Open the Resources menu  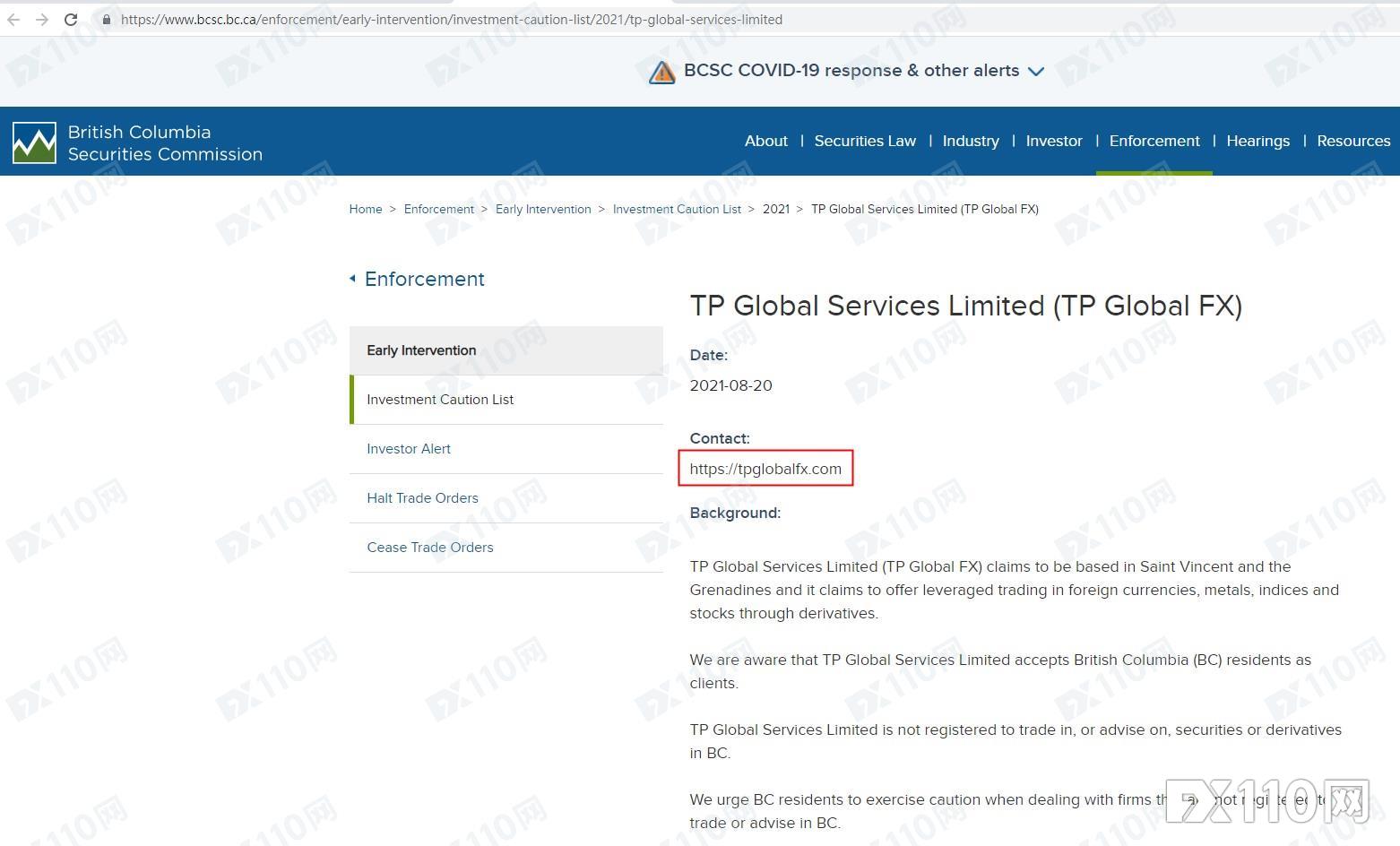click(1353, 141)
